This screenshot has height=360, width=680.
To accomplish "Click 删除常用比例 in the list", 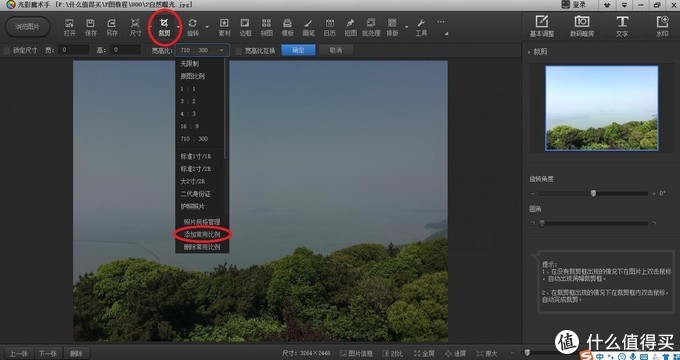I will click(x=202, y=247).
